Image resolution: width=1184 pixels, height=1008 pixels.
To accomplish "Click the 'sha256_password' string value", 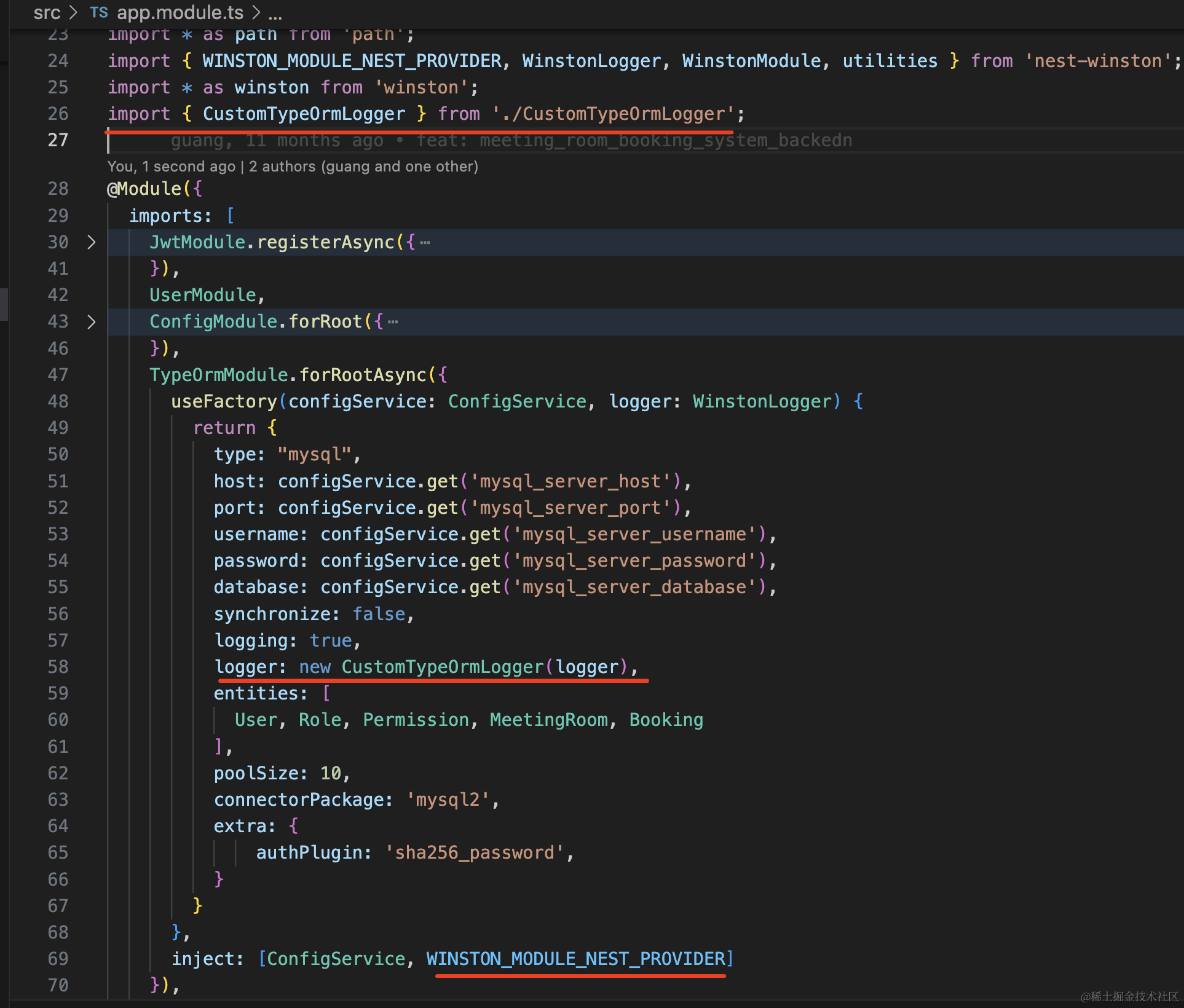I will (474, 852).
